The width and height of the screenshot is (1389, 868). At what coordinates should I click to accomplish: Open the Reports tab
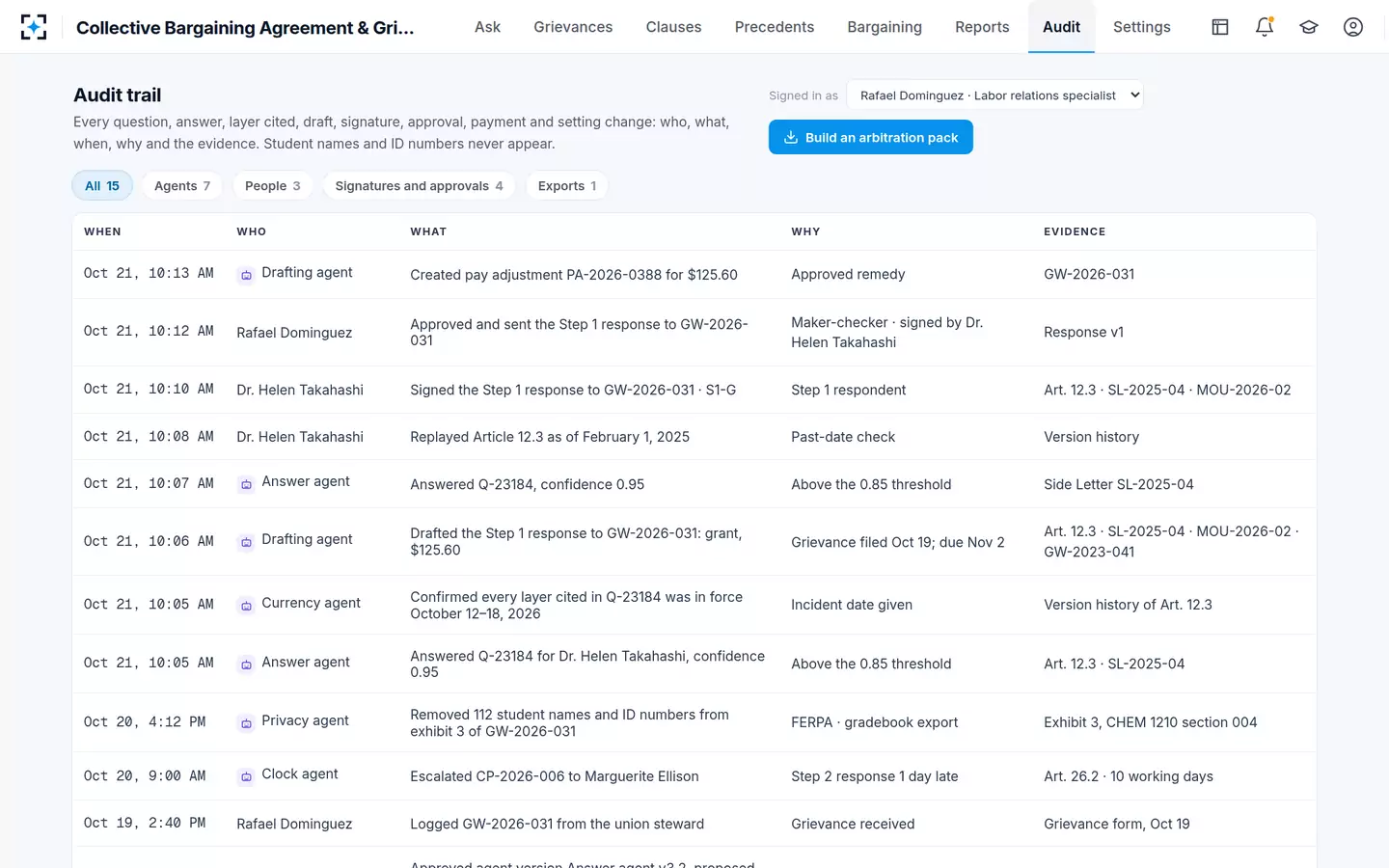click(x=982, y=27)
